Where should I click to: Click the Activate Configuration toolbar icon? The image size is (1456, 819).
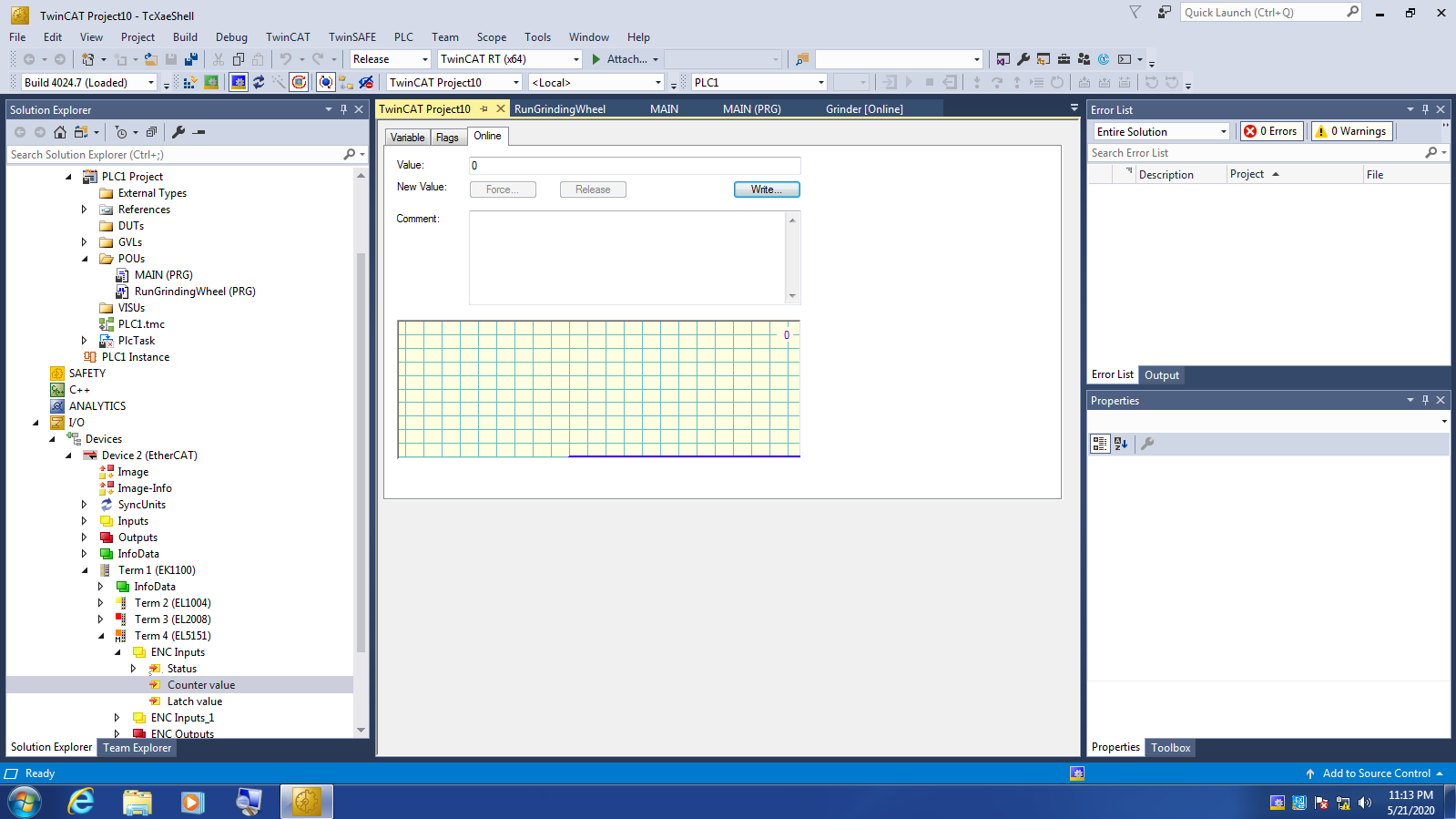click(189, 82)
